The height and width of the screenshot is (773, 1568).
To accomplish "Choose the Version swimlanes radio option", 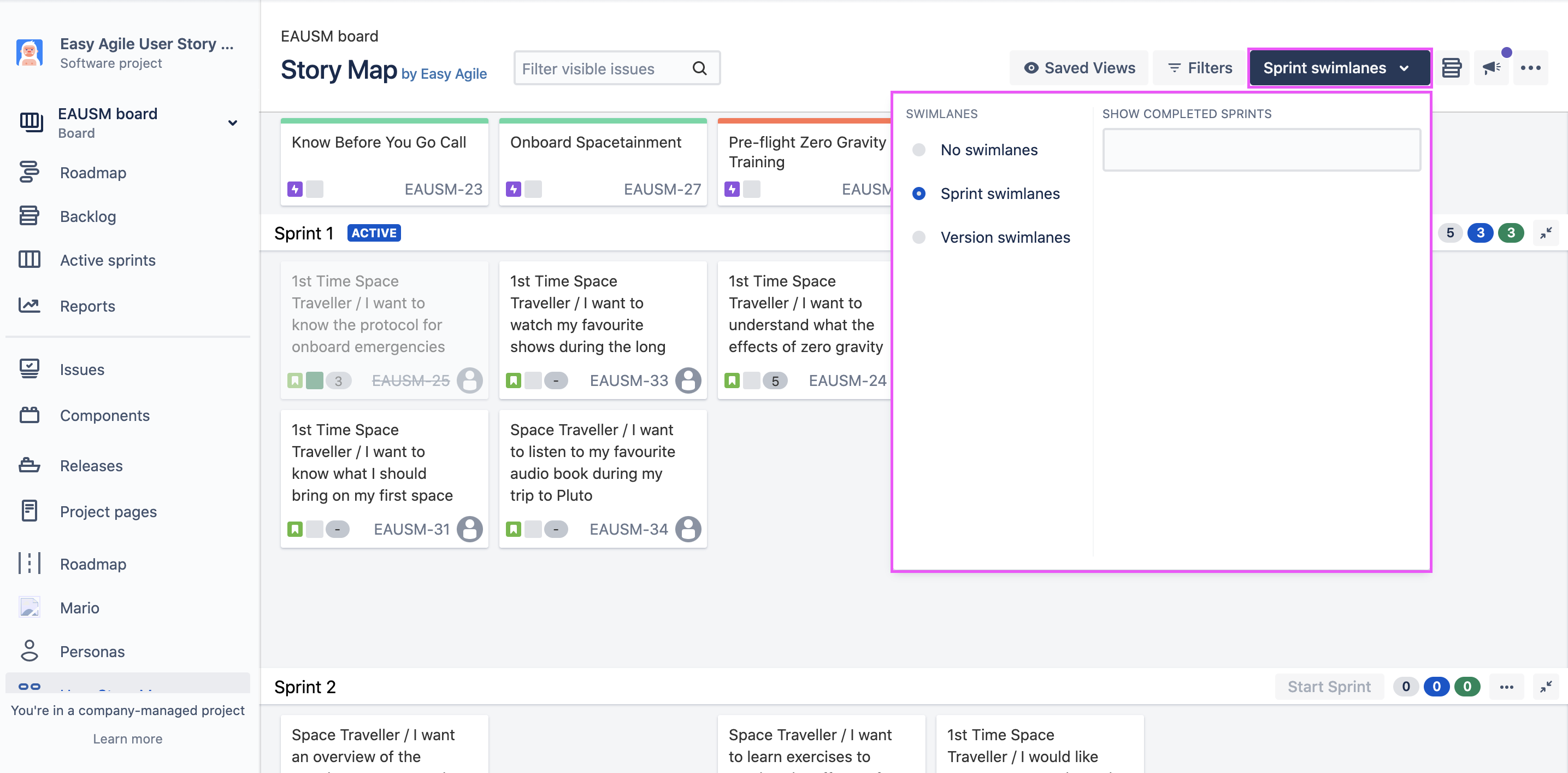I will coord(918,238).
